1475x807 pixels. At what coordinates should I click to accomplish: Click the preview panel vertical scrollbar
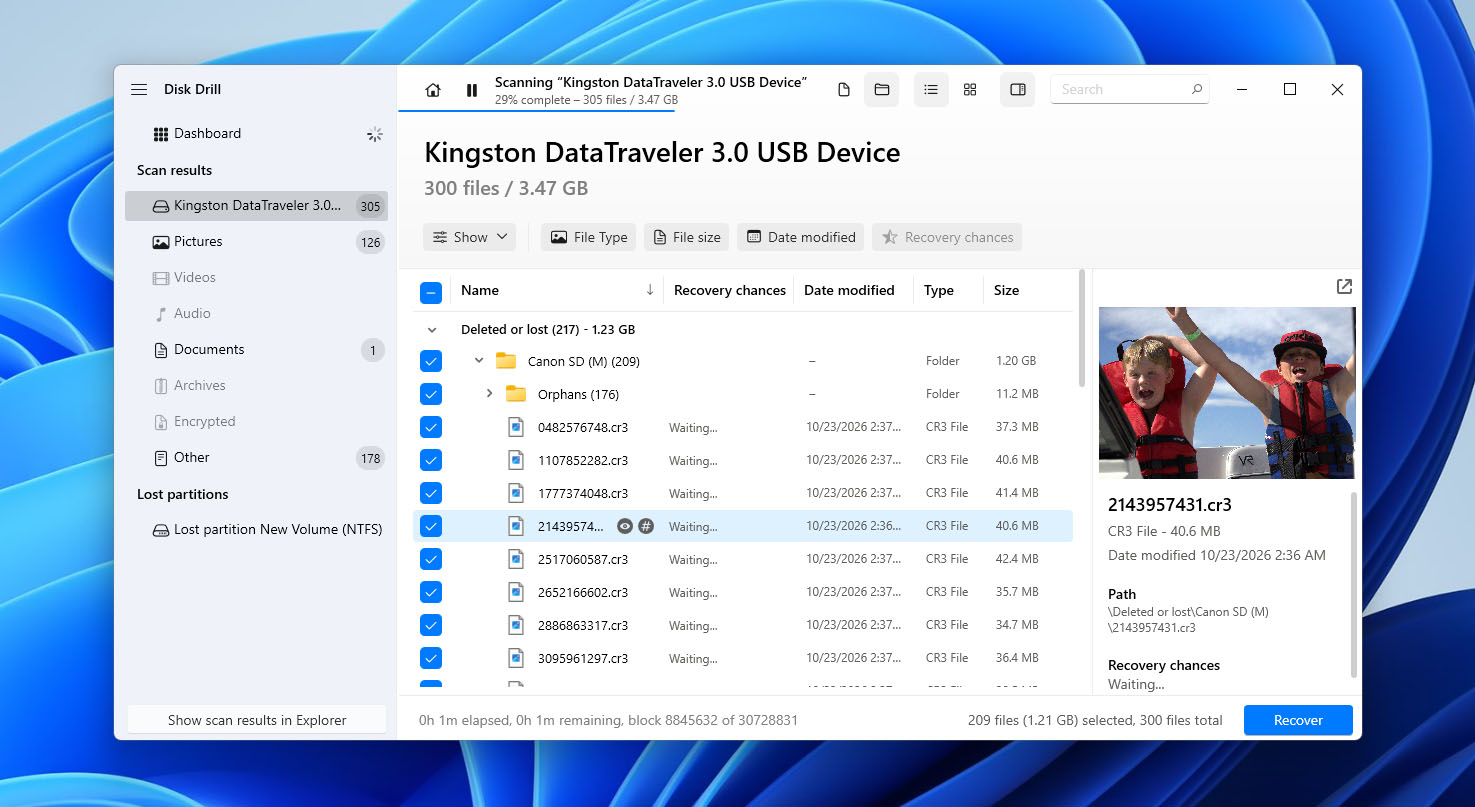coord(1354,585)
